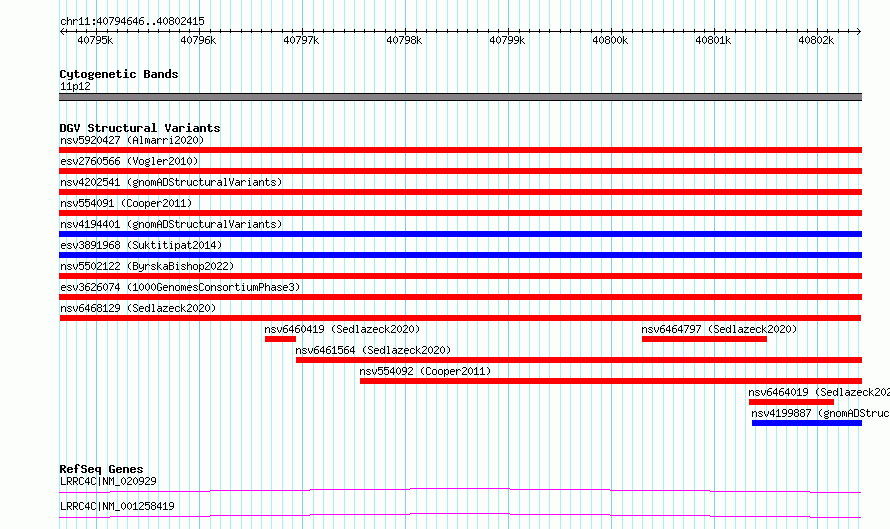Open the LRRC4C|NM_001258419 gene label
The image size is (890, 529).
pos(117,506)
